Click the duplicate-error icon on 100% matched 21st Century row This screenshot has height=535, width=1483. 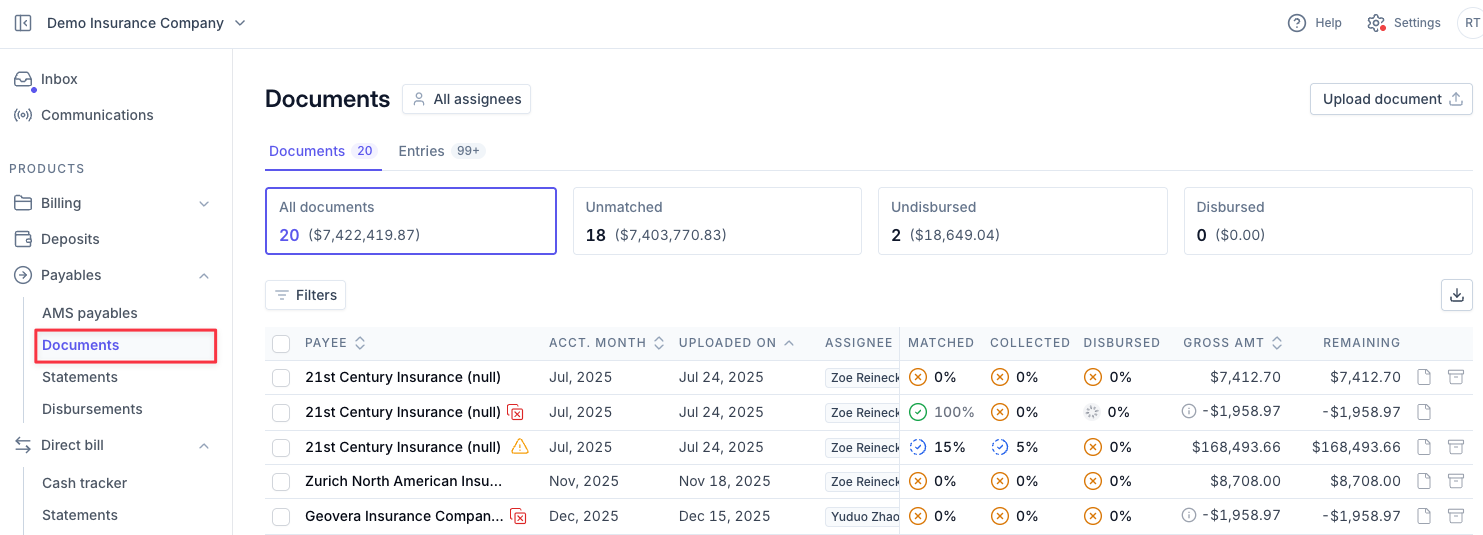pos(516,412)
